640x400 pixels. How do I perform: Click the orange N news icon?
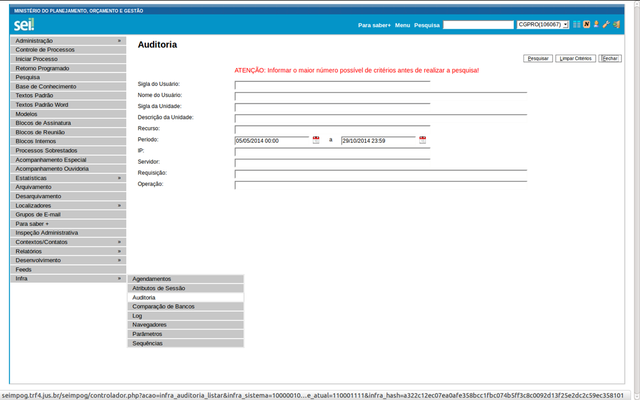tap(586, 23)
